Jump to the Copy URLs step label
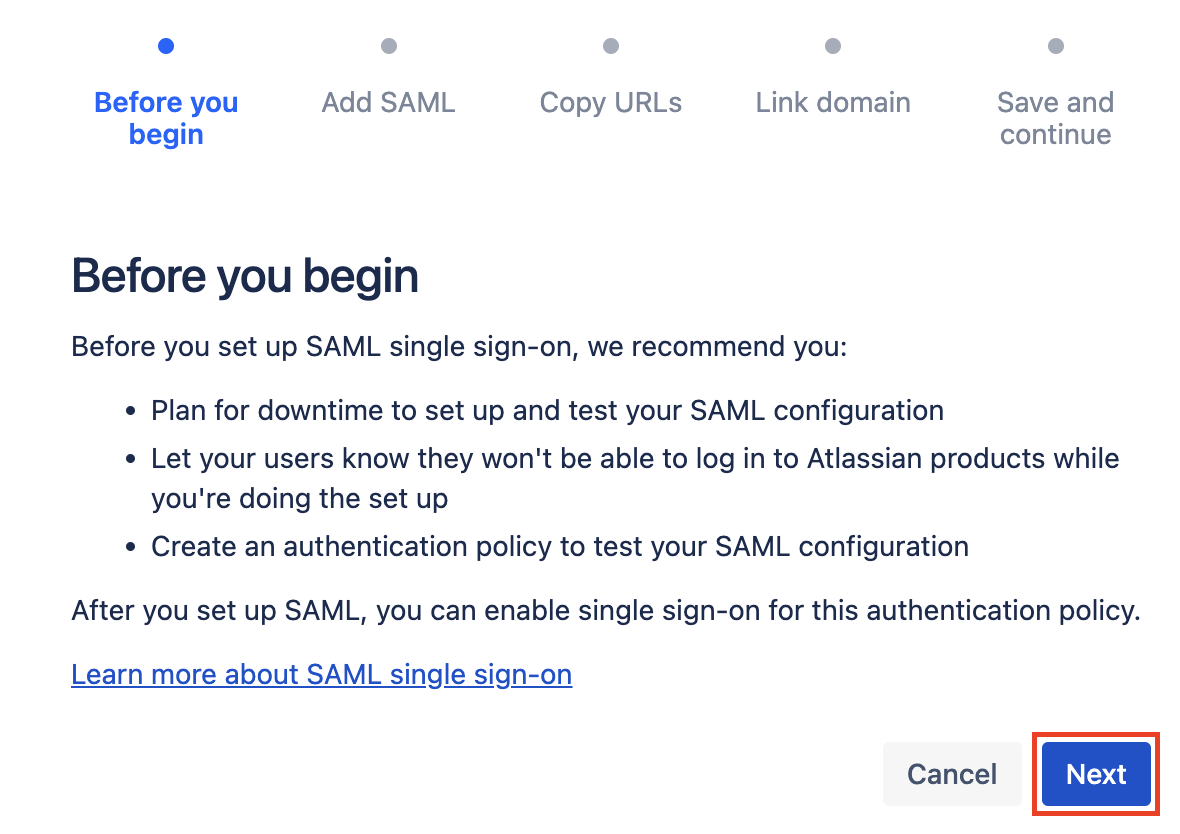 pos(611,103)
